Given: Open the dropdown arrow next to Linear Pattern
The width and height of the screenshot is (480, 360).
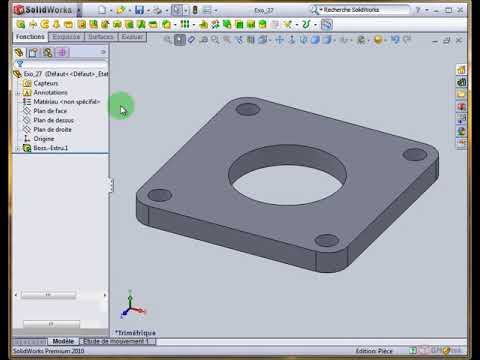Looking at the screenshot, I should pyautogui.click(x=194, y=25).
